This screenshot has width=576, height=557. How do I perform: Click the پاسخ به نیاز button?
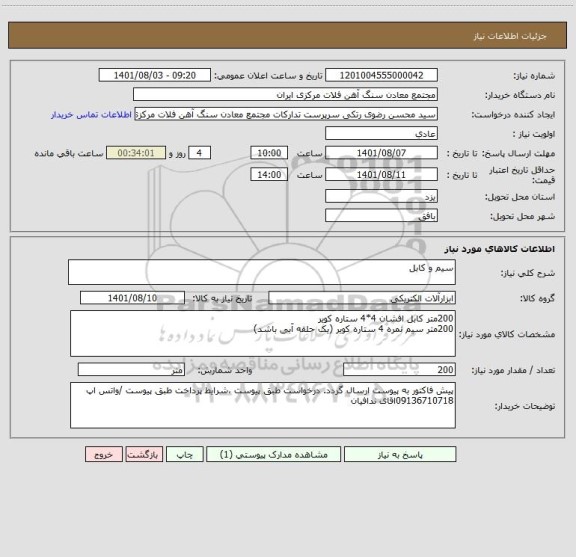pos(400,454)
